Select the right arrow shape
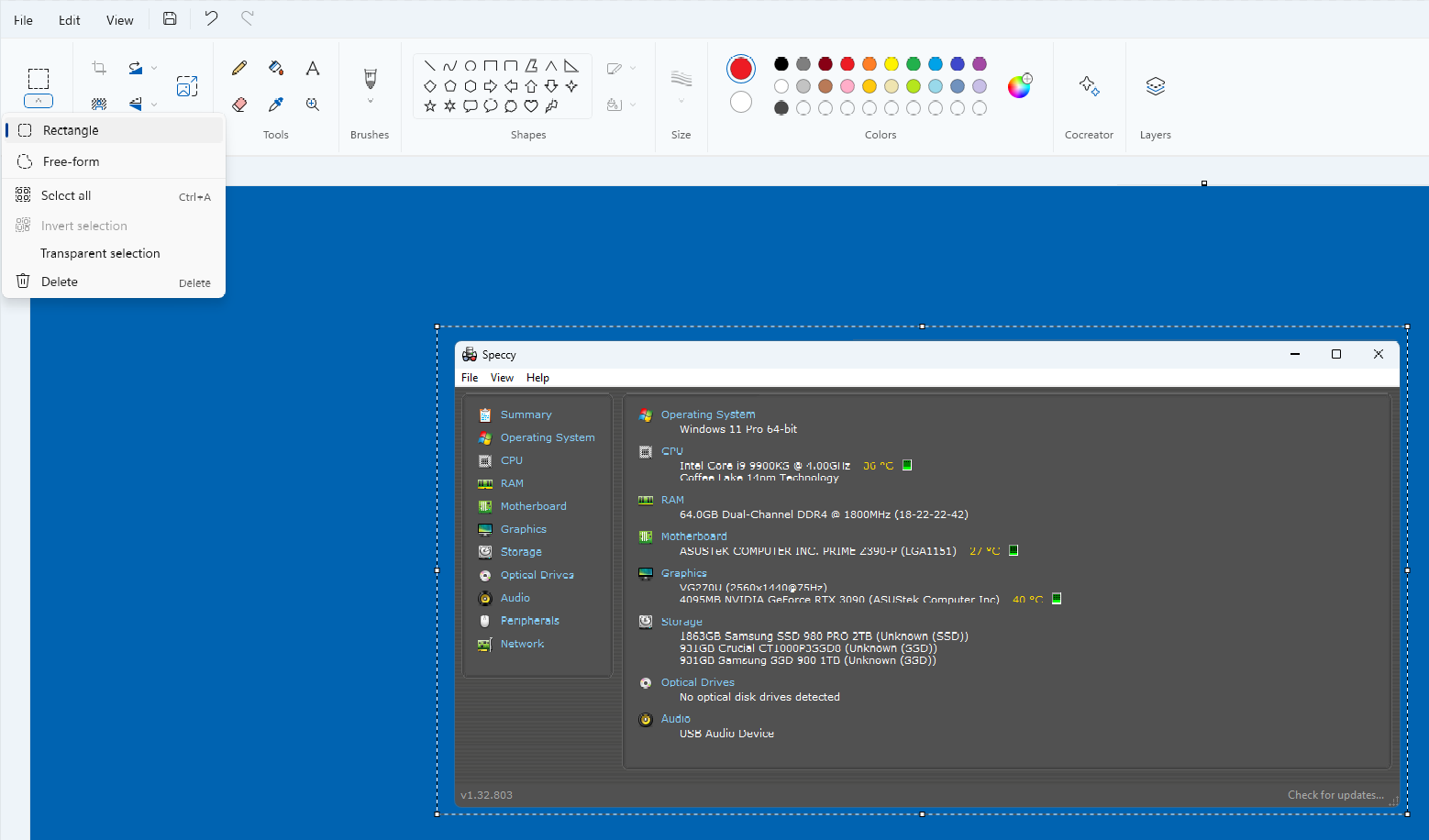This screenshot has height=840, width=1429. (x=491, y=86)
